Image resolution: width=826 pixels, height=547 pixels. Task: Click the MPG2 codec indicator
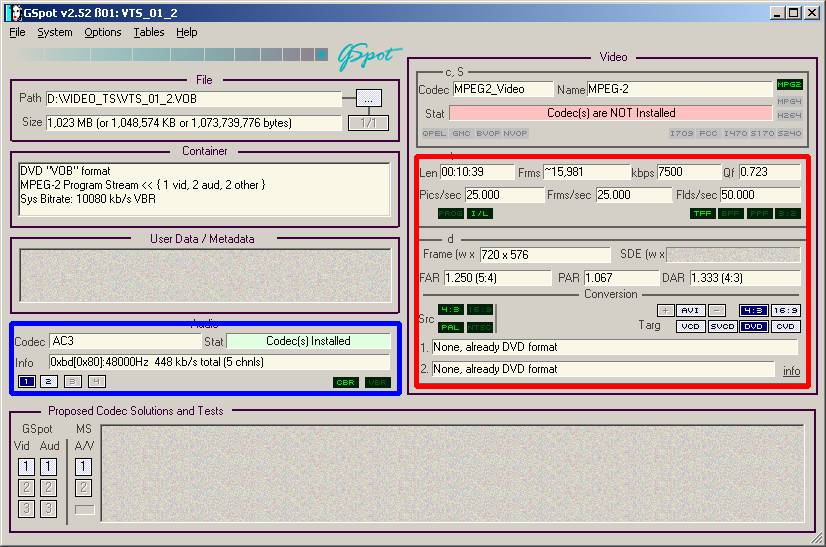pos(789,84)
